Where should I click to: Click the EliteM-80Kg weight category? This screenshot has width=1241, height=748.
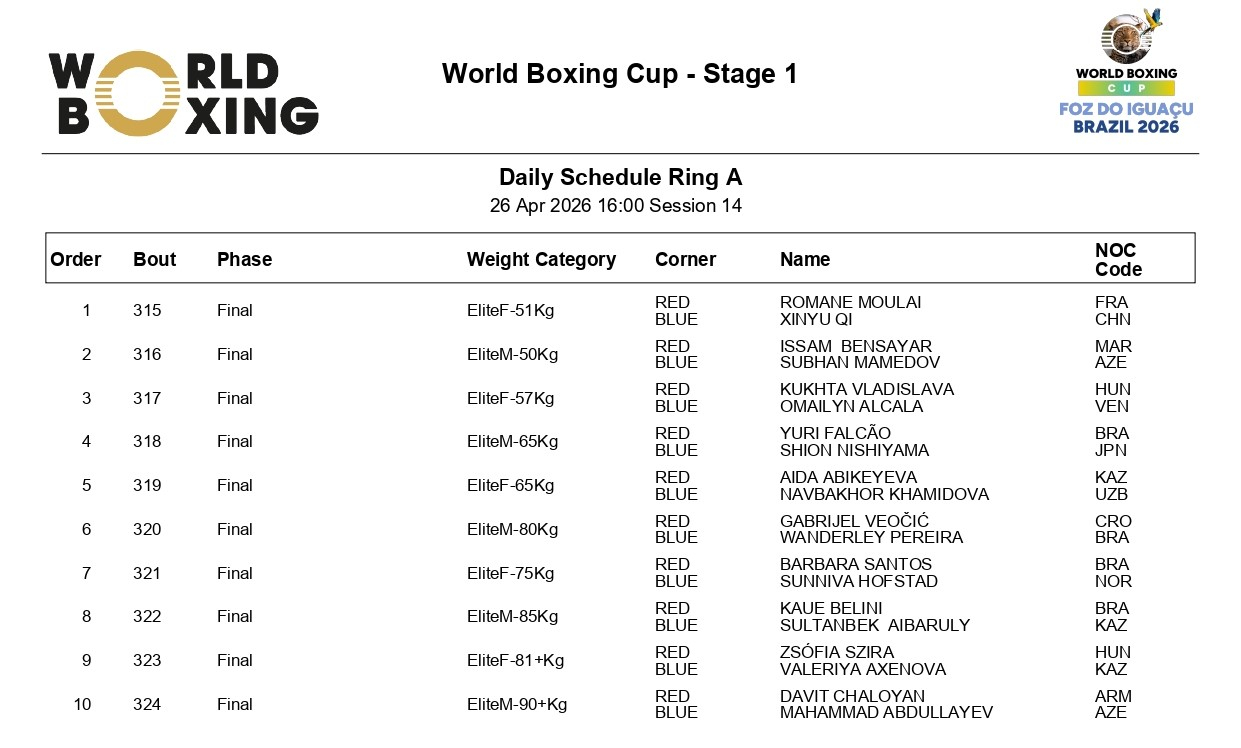pos(512,530)
